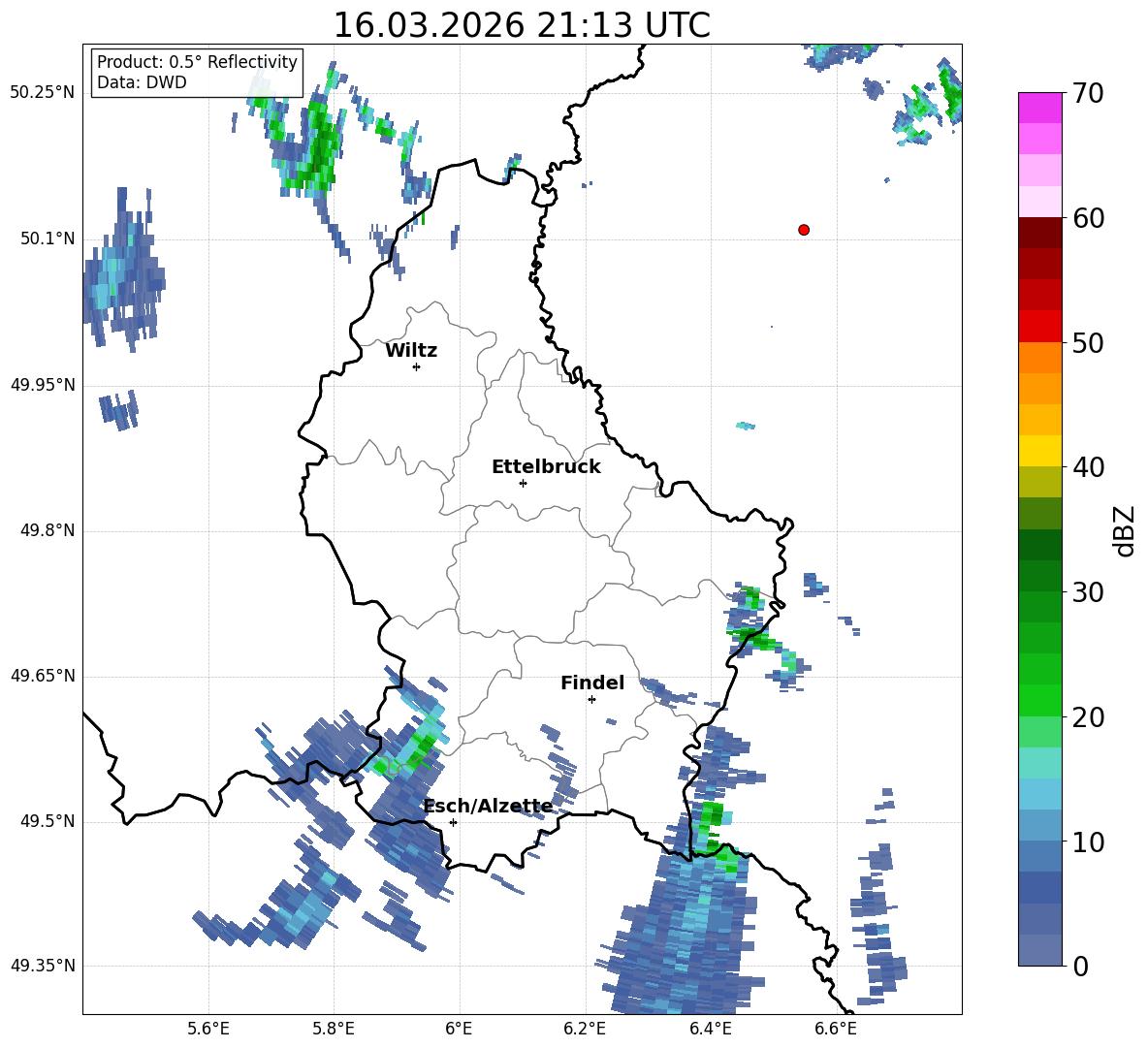This screenshot has width=1148, height=1048.
Task: Click colorbar tick label 60
Action: (x=1088, y=218)
